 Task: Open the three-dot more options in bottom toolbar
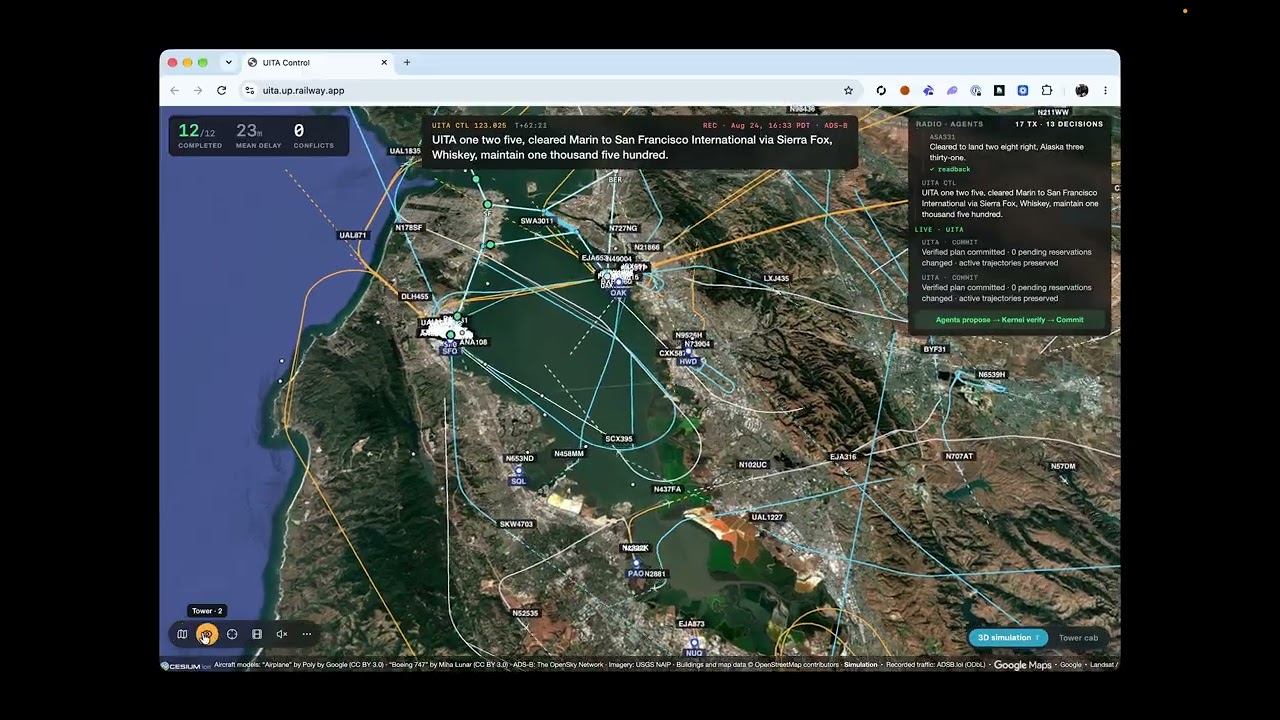pos(307,634)
